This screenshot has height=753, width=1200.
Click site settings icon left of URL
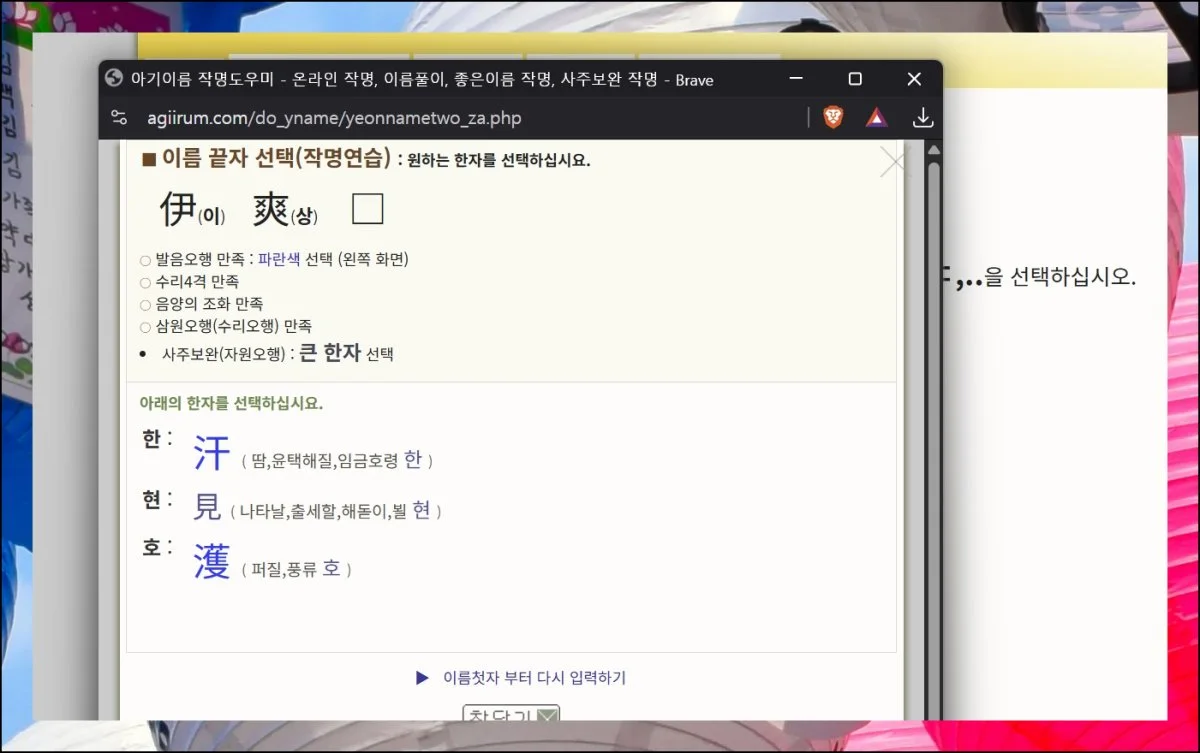click(119, 118)
